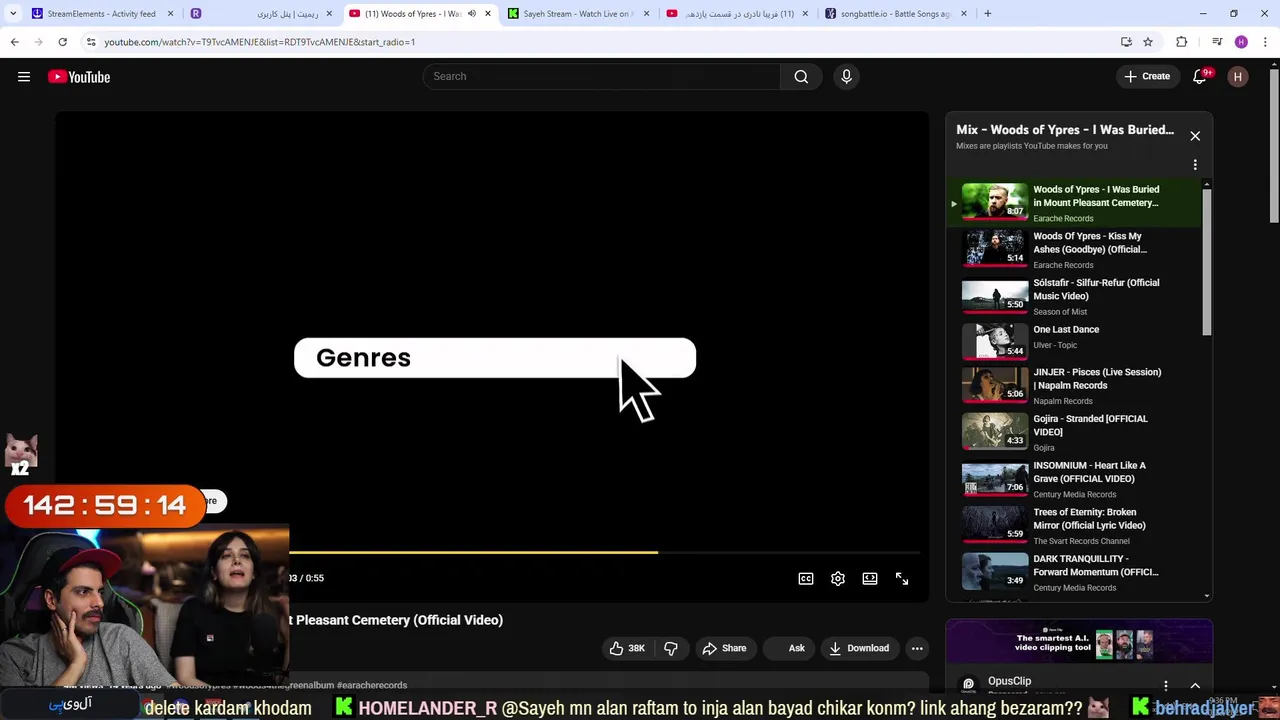Screen dimensions: 1280x720
Task: Open more actions menu below video
Action: tap(917, 648)
